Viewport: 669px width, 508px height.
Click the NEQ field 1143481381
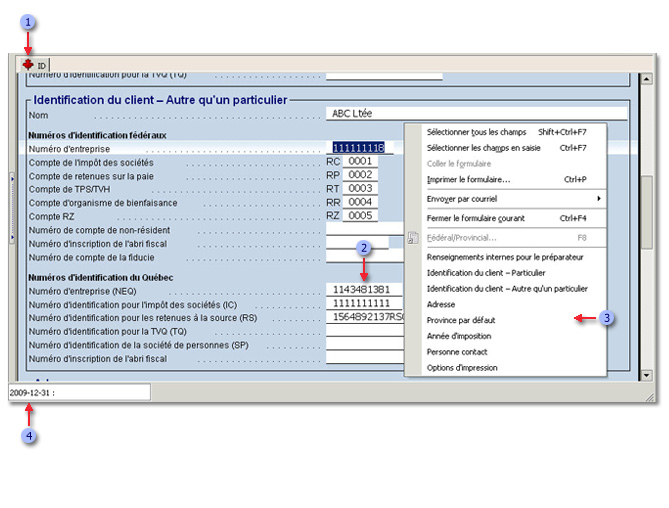(x=365, y=290)
